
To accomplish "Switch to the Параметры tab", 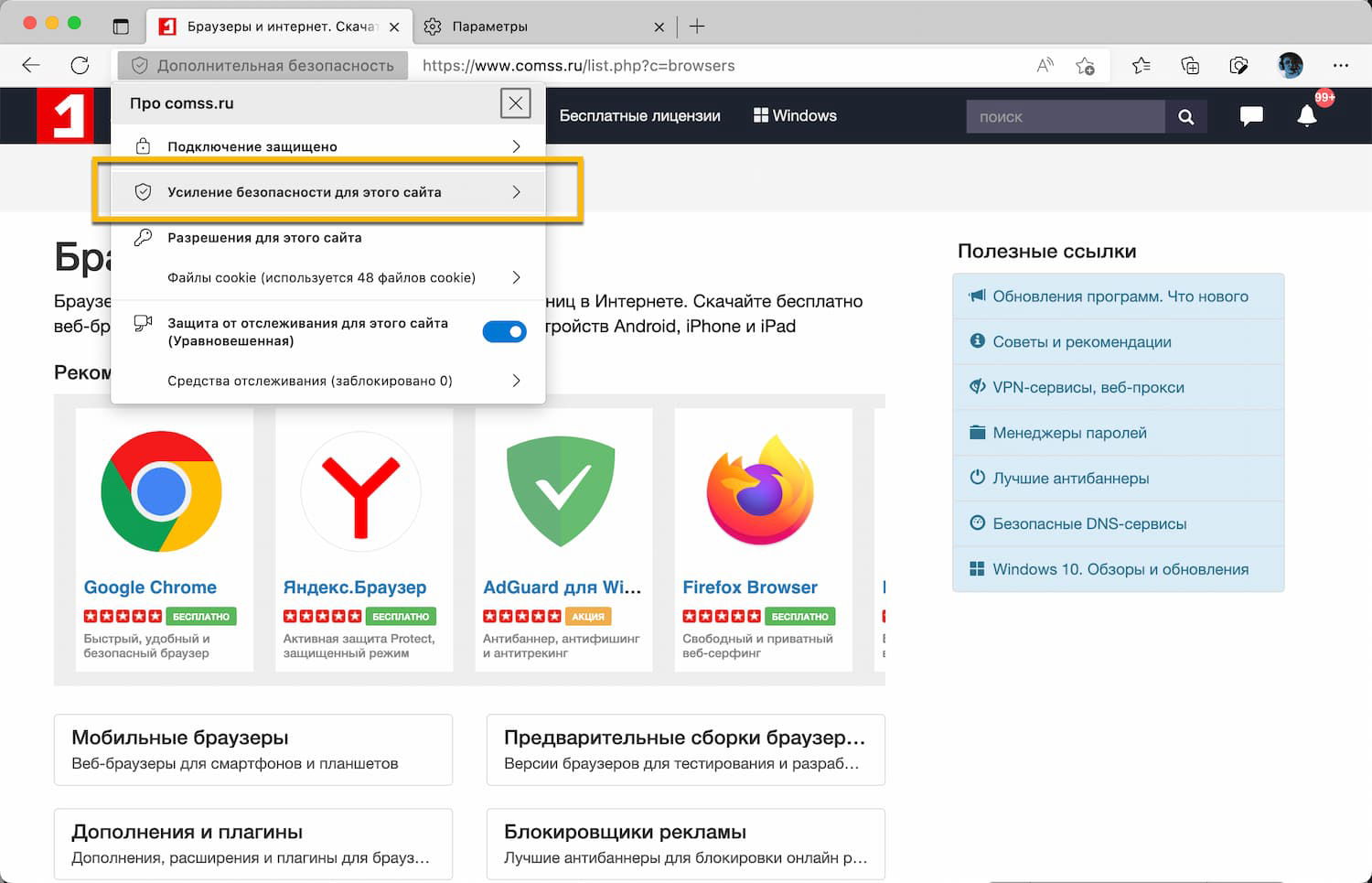I will click(x=545, y=27).
